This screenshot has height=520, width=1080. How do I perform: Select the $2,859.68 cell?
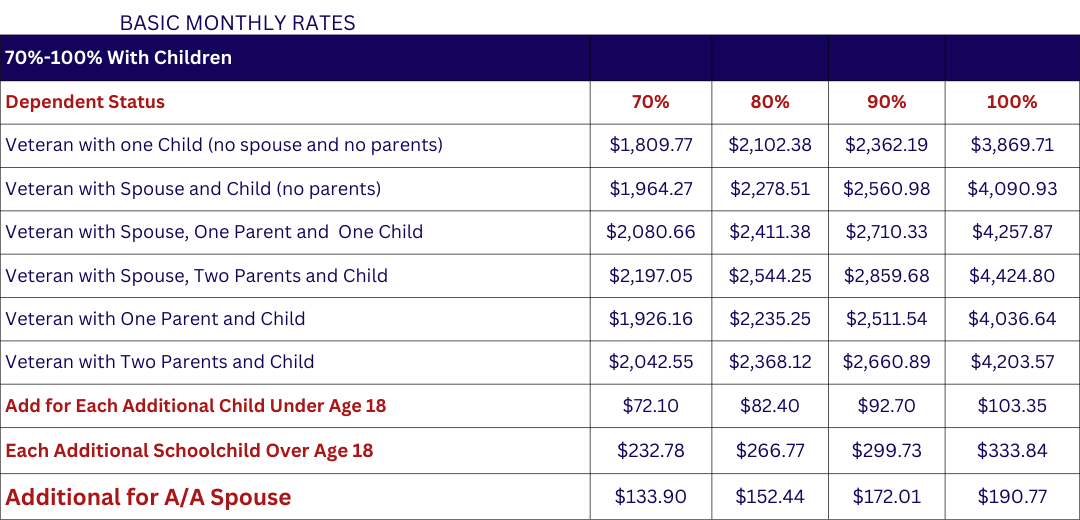(886, 275)
